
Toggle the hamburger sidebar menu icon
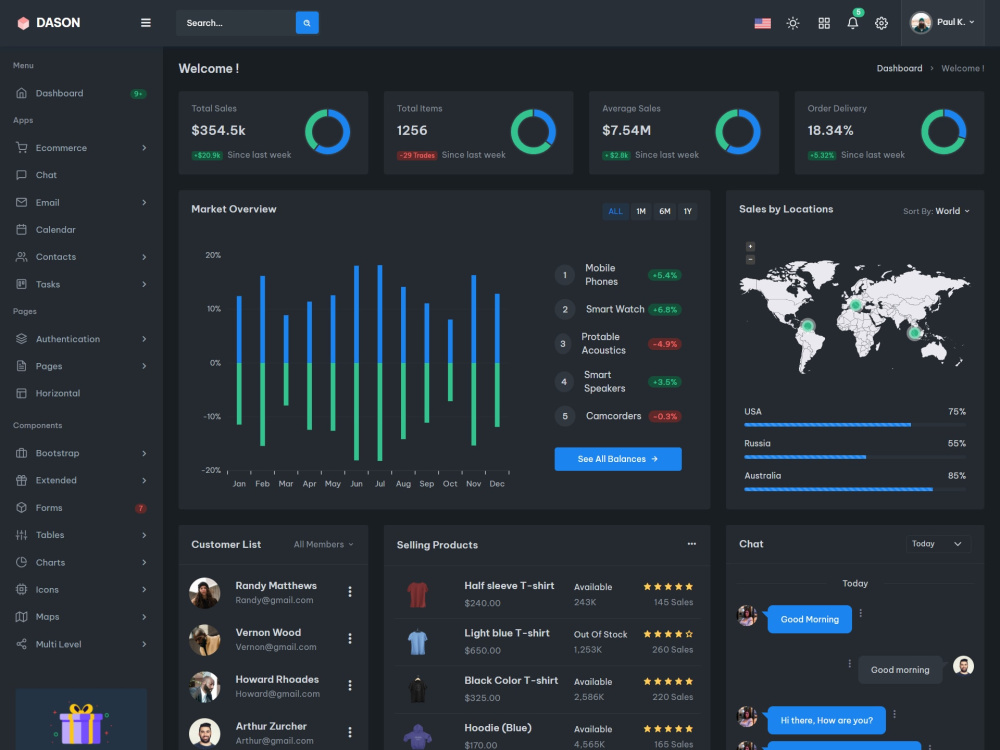pyautogui.click(x=145, y=23)
